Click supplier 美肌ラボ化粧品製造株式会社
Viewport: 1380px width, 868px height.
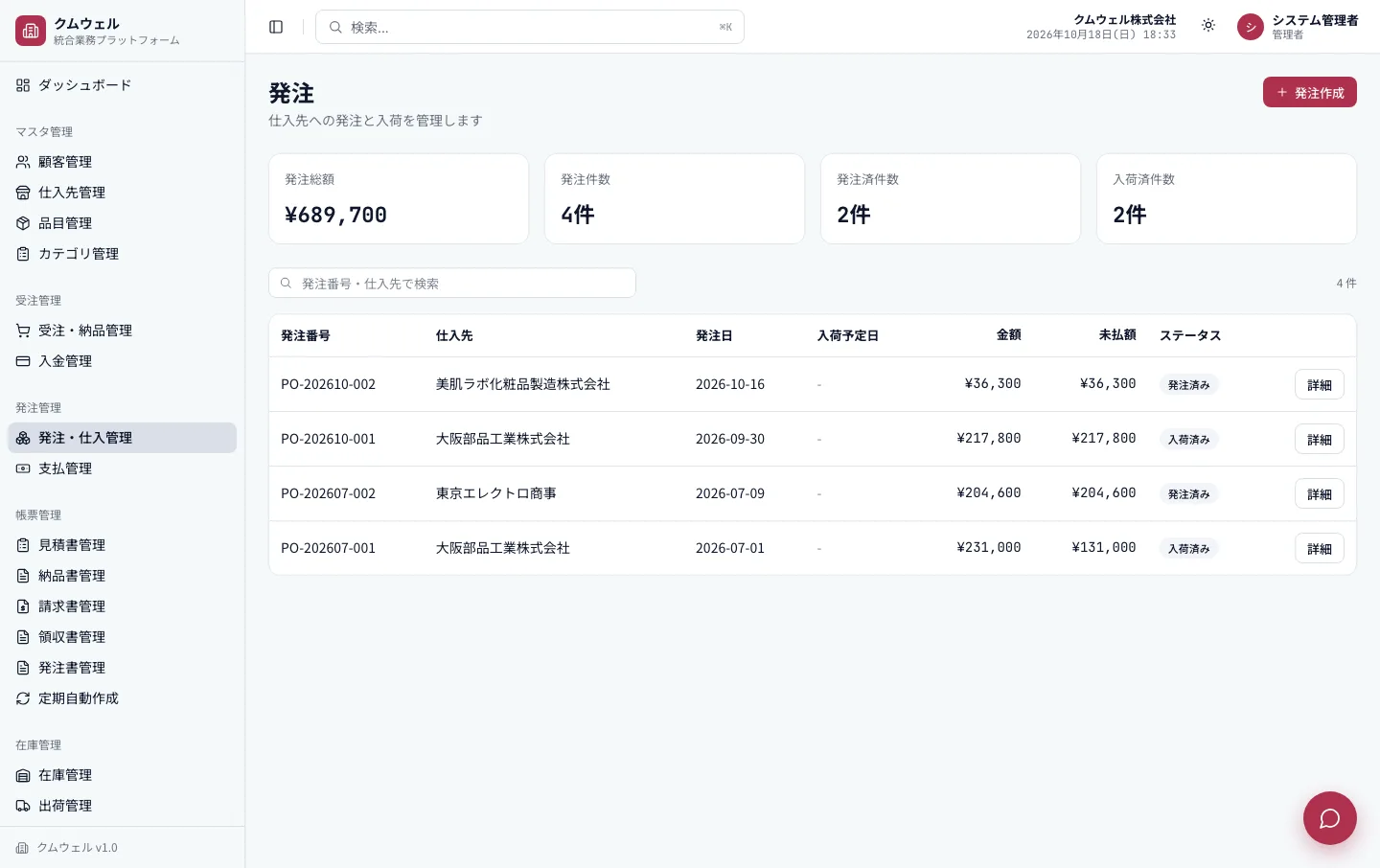click(x=523, y=384)
